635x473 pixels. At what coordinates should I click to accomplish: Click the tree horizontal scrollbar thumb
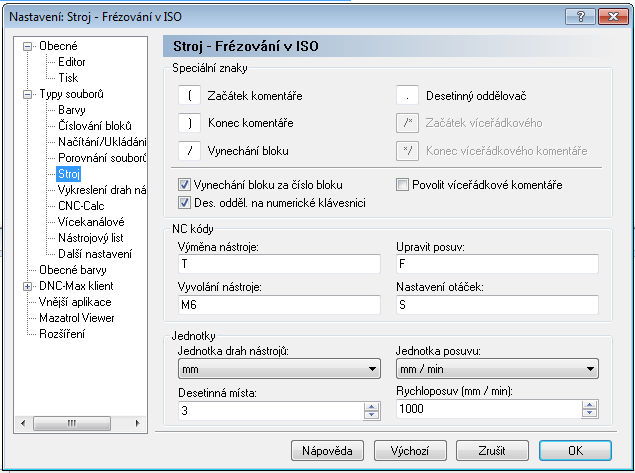coord(72,423)
